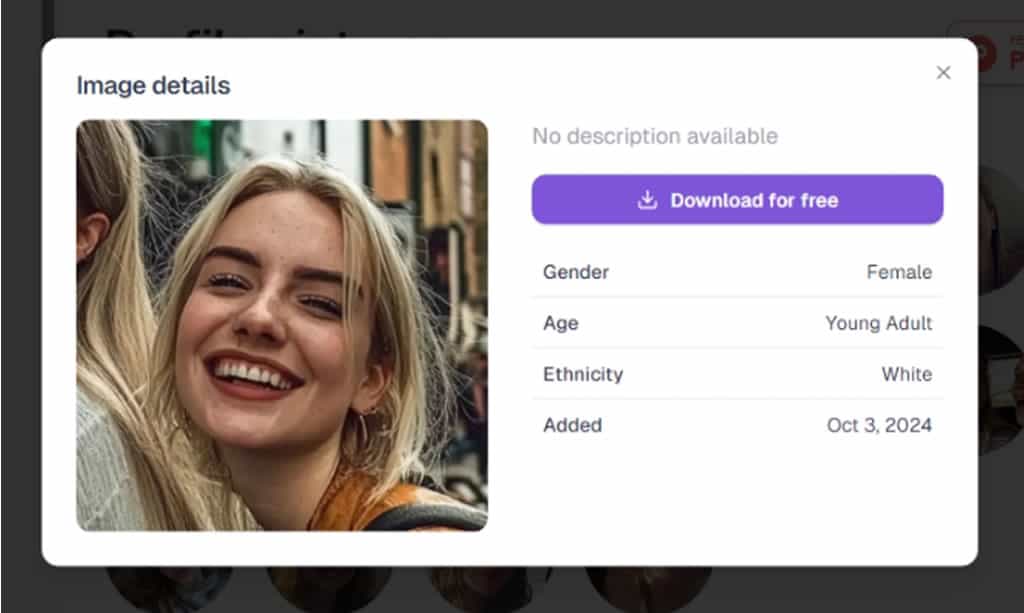Click the Female value

(899, 272)
